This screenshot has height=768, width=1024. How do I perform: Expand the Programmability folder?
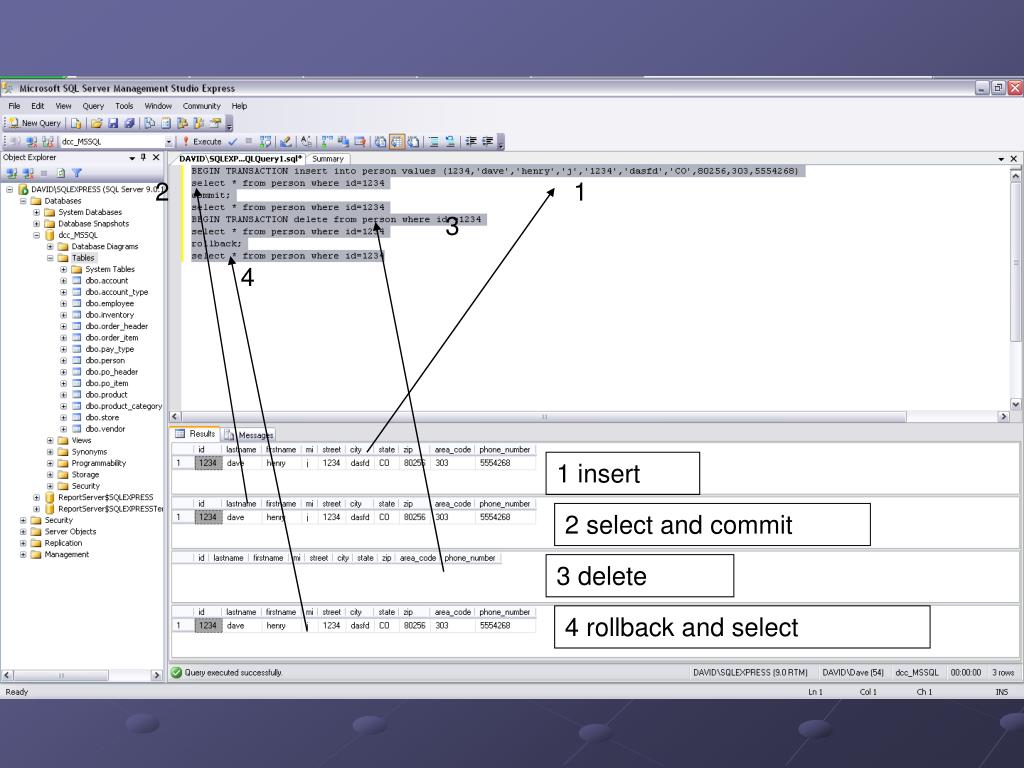click(50, 463)
